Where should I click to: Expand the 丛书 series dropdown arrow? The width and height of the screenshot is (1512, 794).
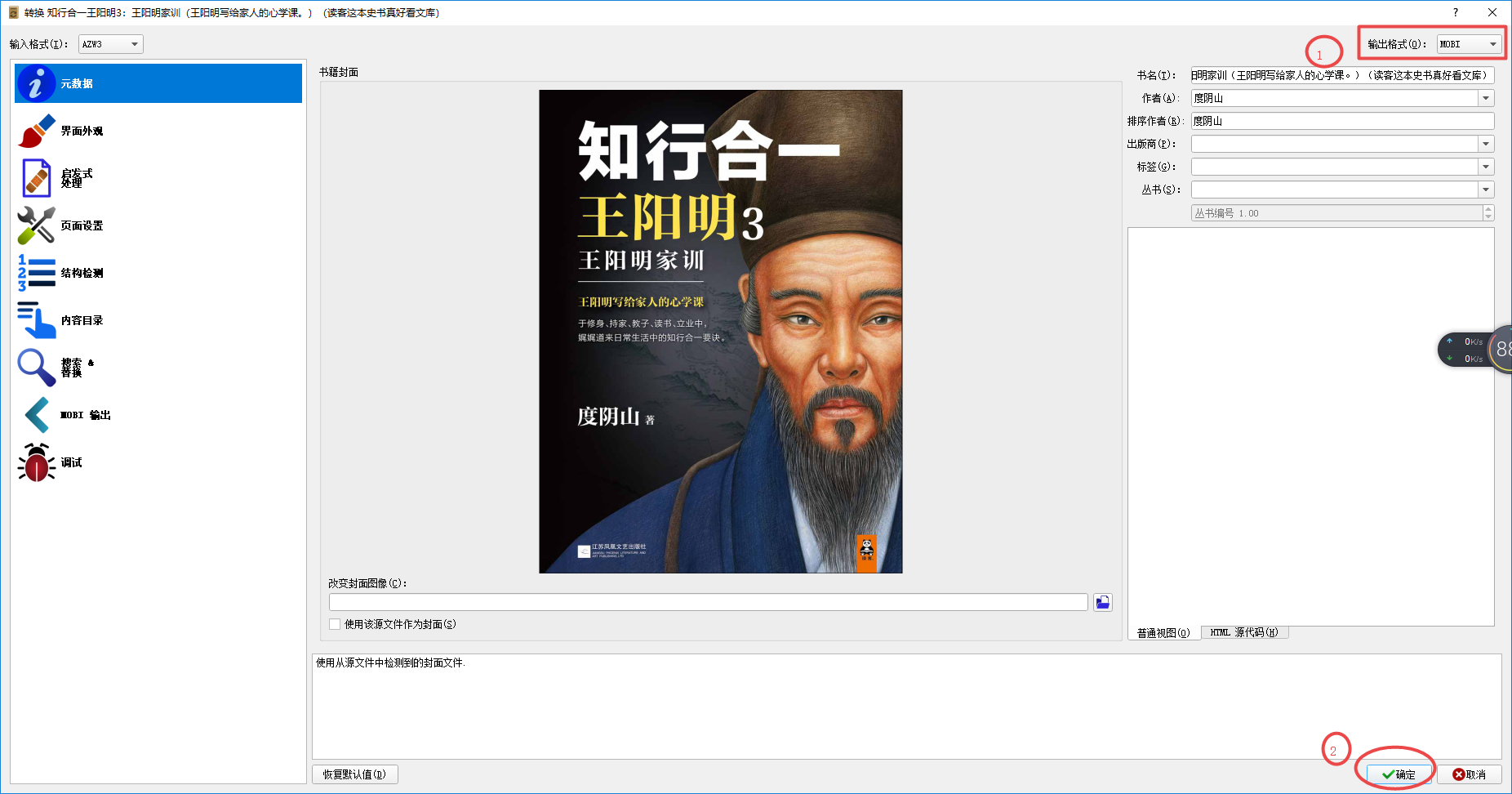coord(1486,190)
